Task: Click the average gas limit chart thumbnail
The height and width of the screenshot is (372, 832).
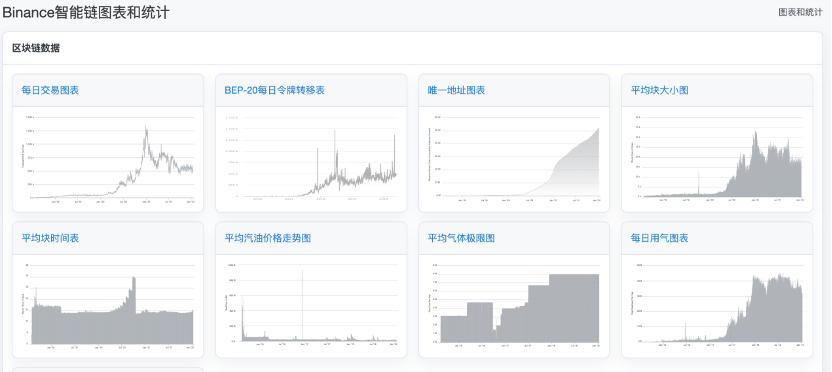Action: click(514, 304)
